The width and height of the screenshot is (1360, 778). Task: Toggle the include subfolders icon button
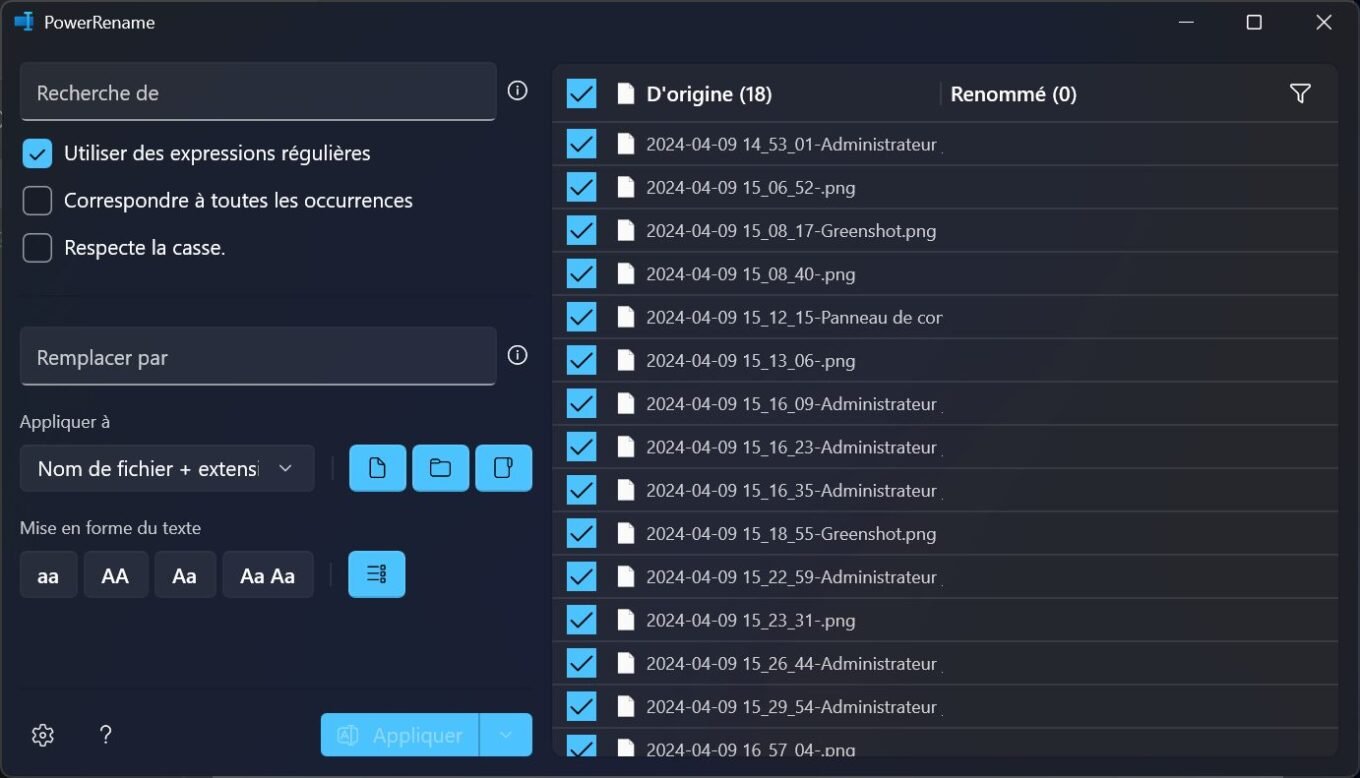[x=503, y=468]
